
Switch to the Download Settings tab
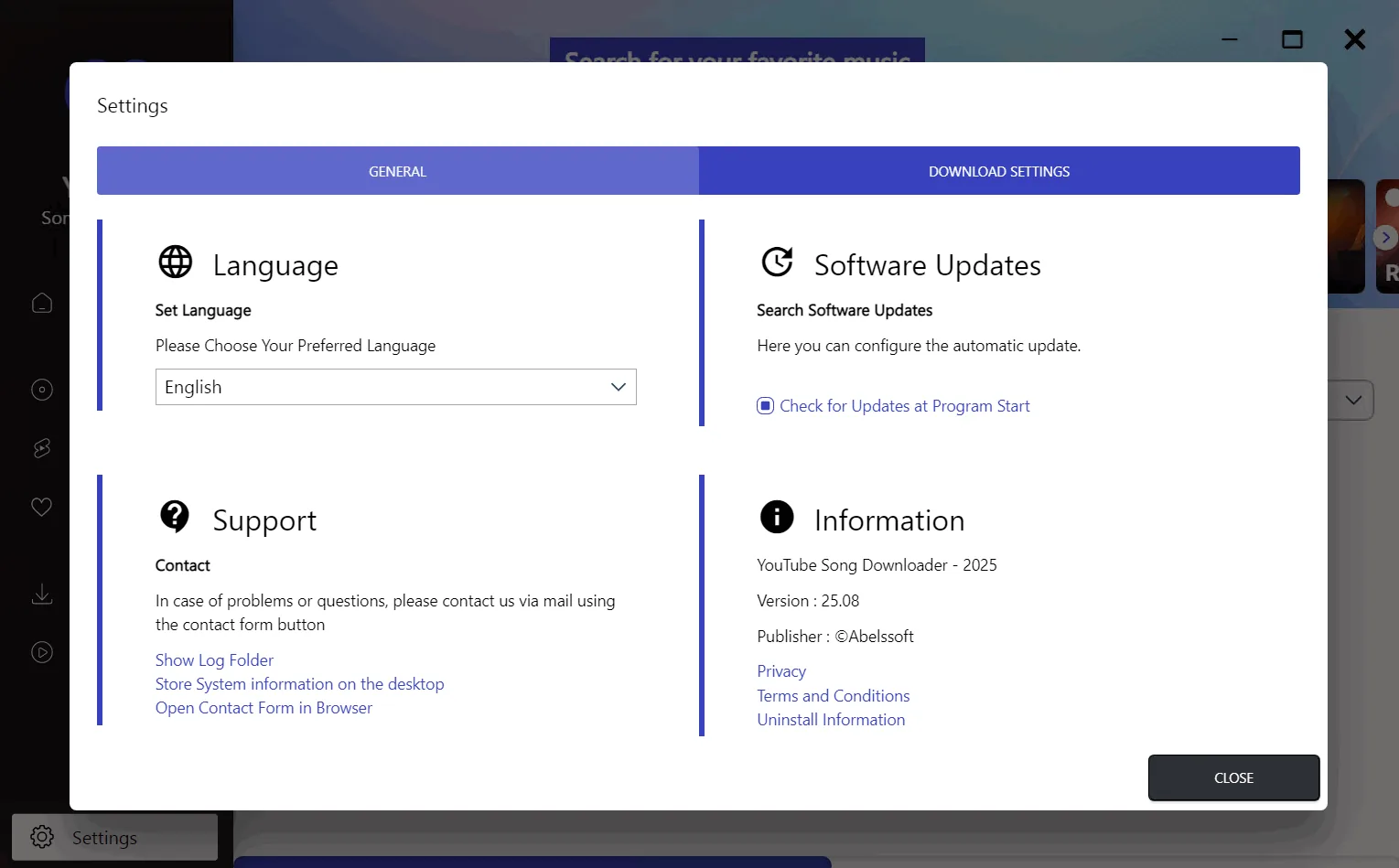click(x=999, y=171)
